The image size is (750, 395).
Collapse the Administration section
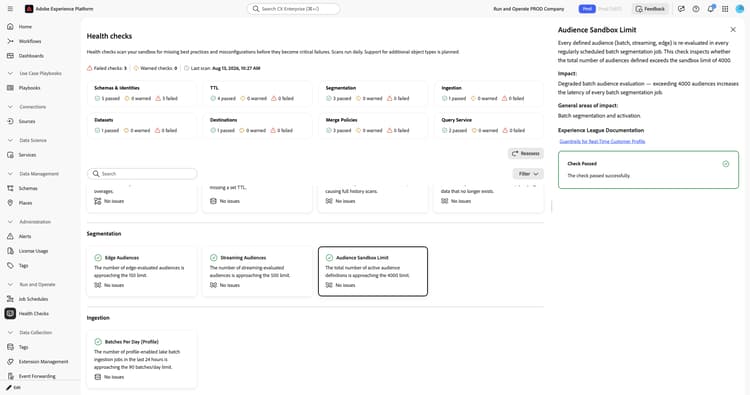tap(10, 222)
